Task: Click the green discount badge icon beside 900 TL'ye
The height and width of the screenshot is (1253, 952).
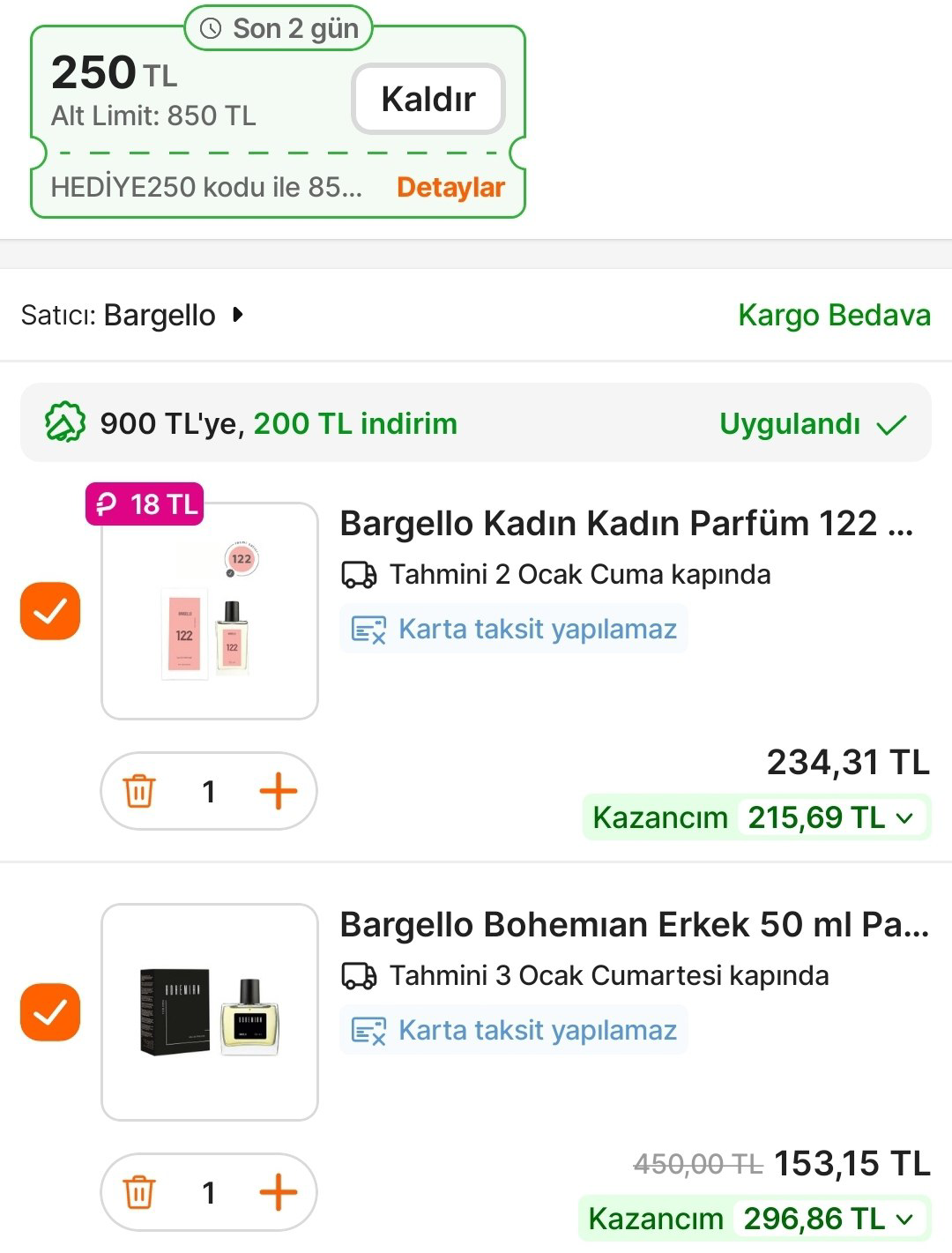Action: (x=65, y=423)
